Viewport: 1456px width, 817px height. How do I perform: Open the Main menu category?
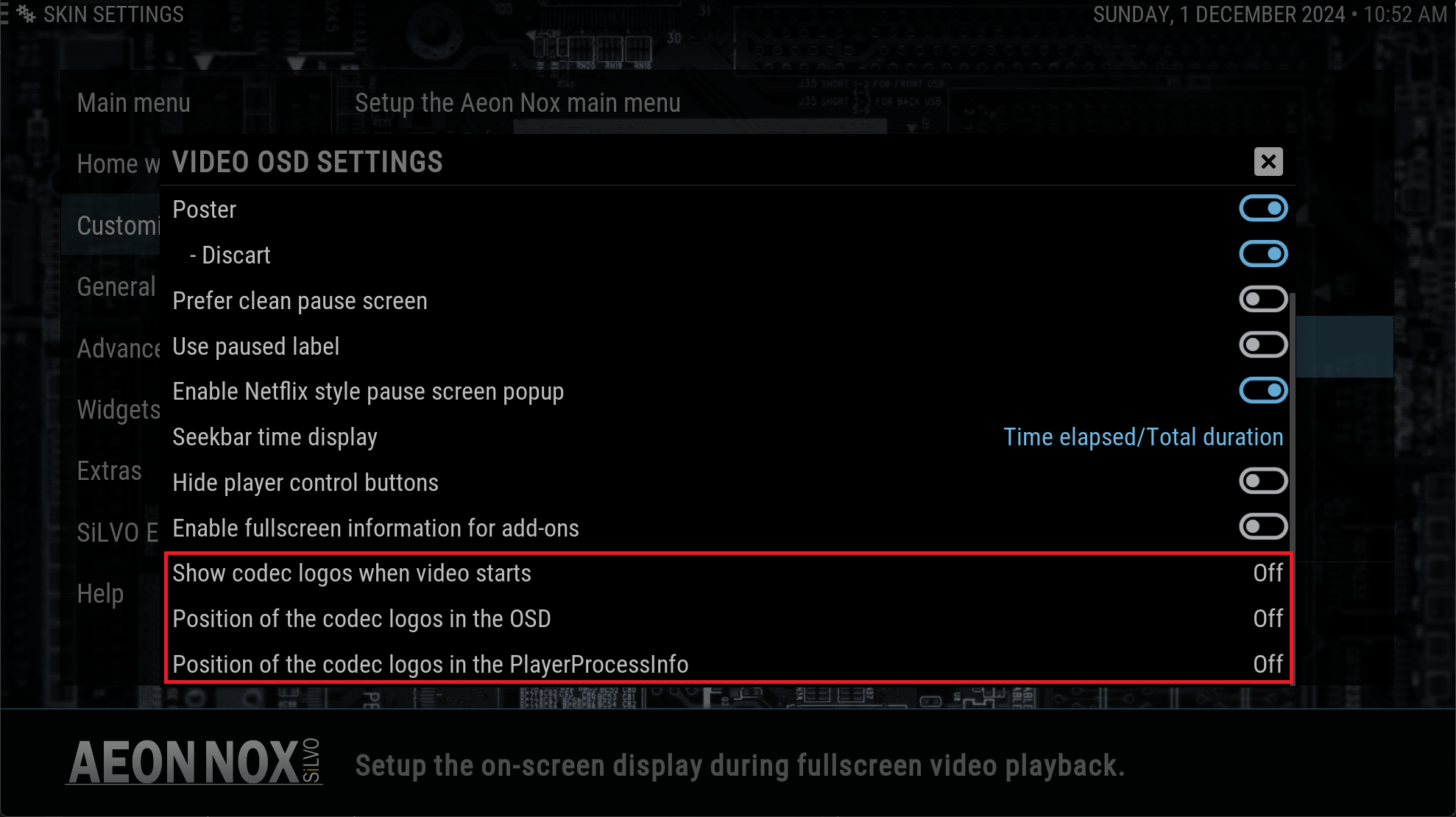point(134,103)
